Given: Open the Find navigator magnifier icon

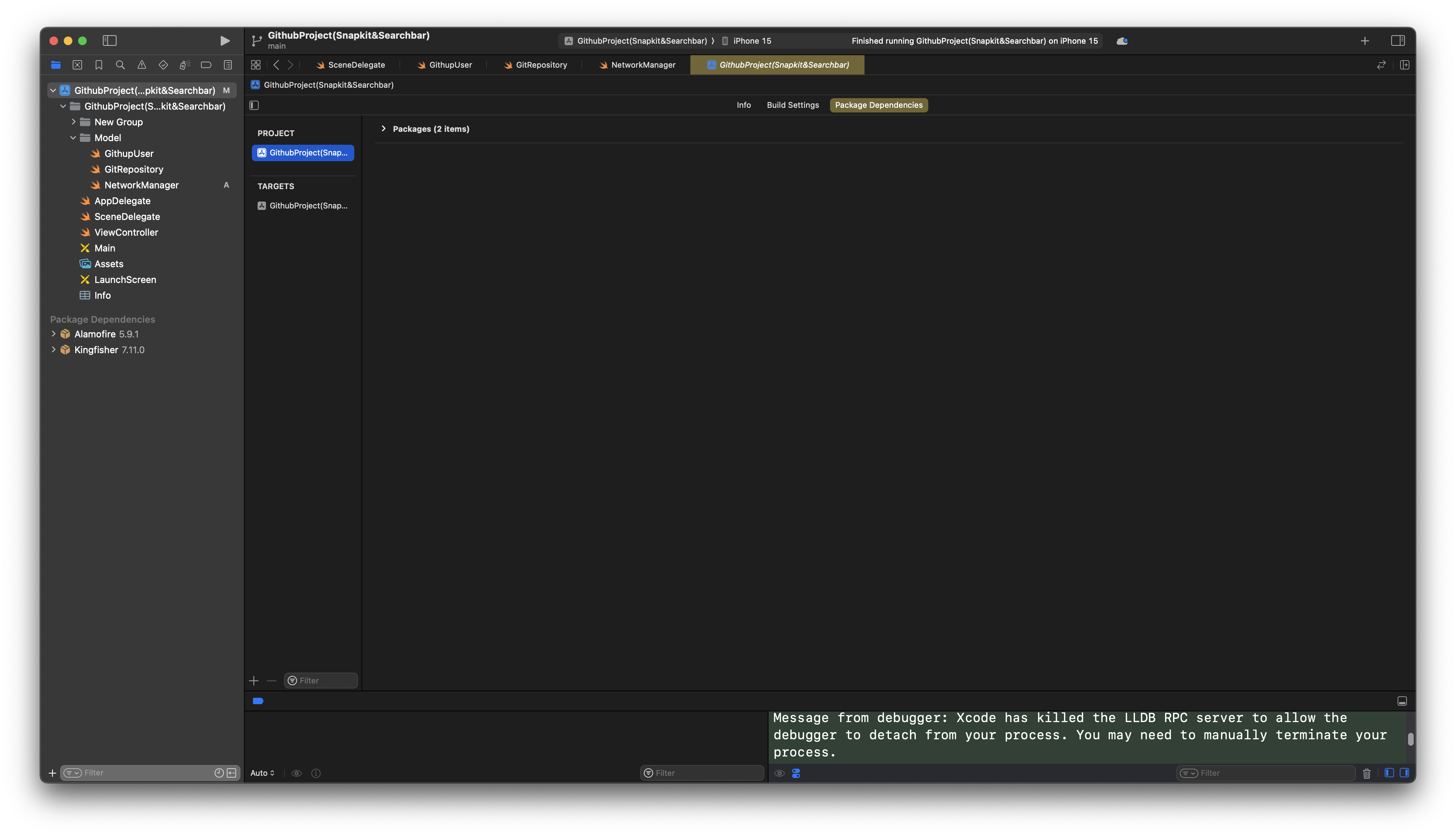Looking at the screenshot, I should [x=120, y=65].
